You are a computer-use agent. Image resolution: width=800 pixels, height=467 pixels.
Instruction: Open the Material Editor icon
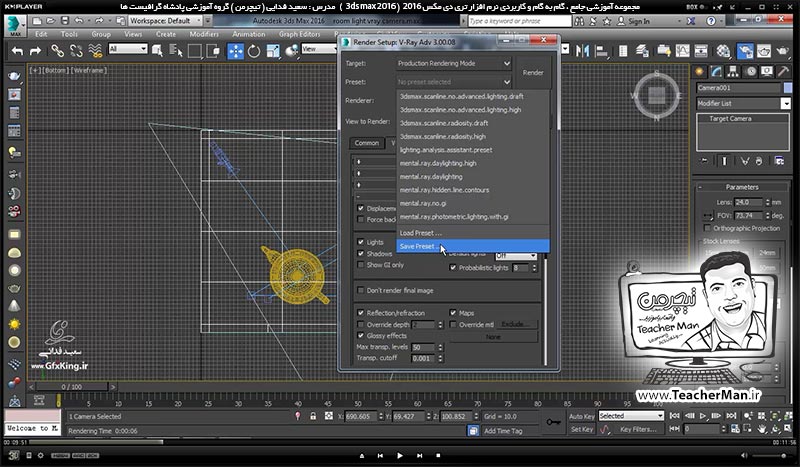pos(723,51)
